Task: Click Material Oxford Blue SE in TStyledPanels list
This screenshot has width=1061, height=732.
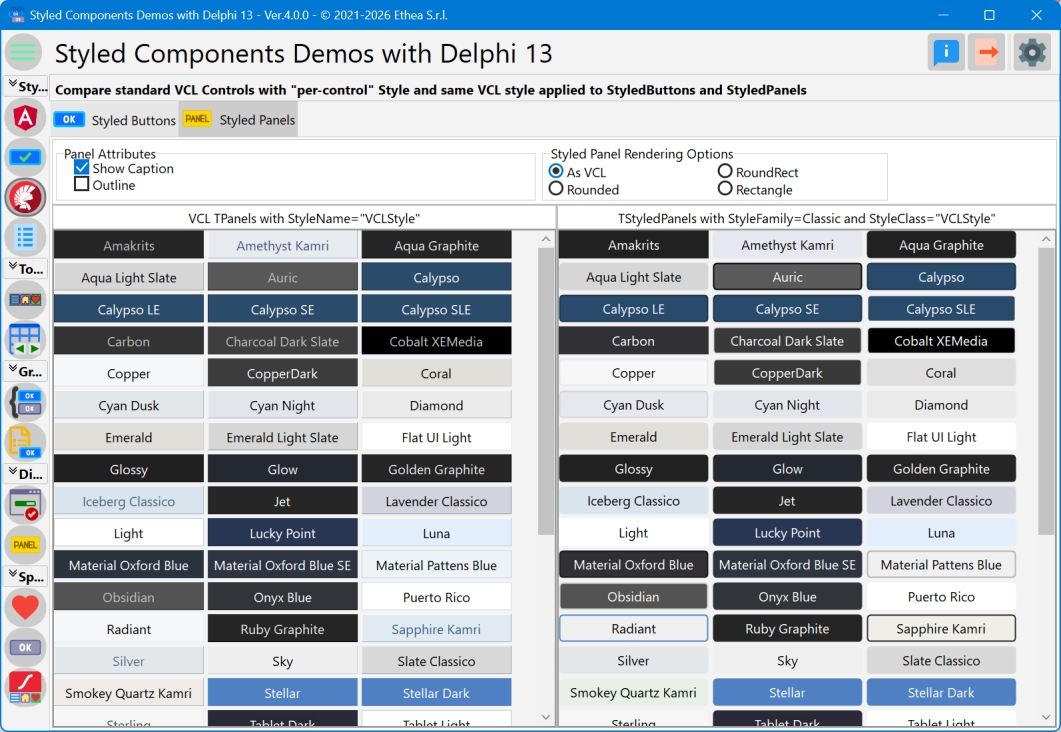Action: click(788, 564)
